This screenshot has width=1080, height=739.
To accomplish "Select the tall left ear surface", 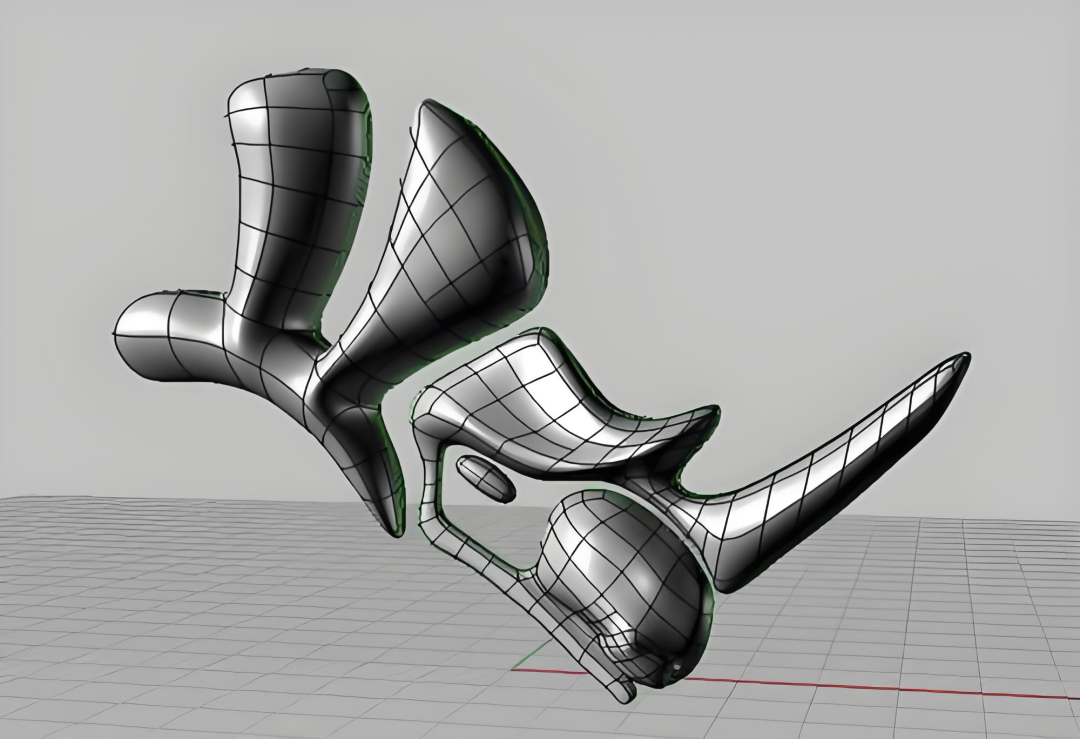I will click(298, 200).
